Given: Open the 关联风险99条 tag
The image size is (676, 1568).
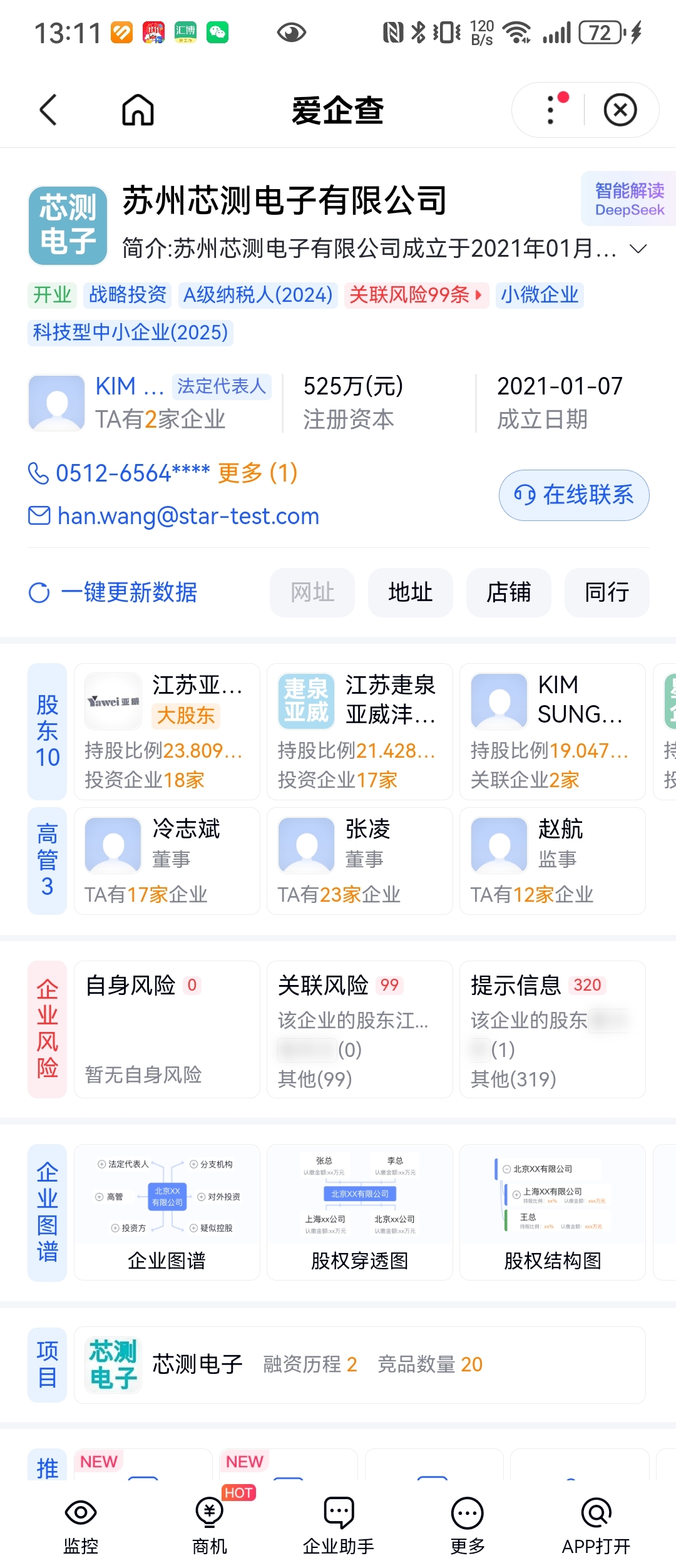Looking at the screenshot, I should pos(416,294).
